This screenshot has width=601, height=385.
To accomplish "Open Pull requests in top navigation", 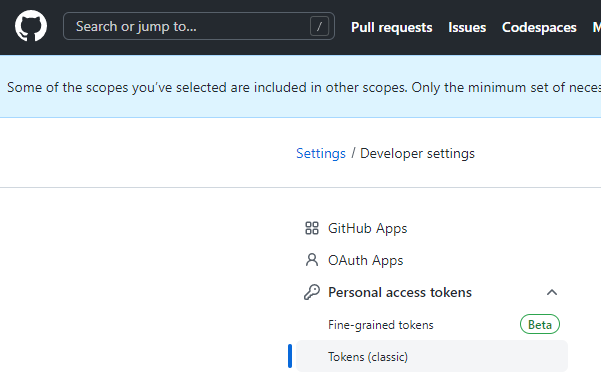I will click(x=391, y=27).
